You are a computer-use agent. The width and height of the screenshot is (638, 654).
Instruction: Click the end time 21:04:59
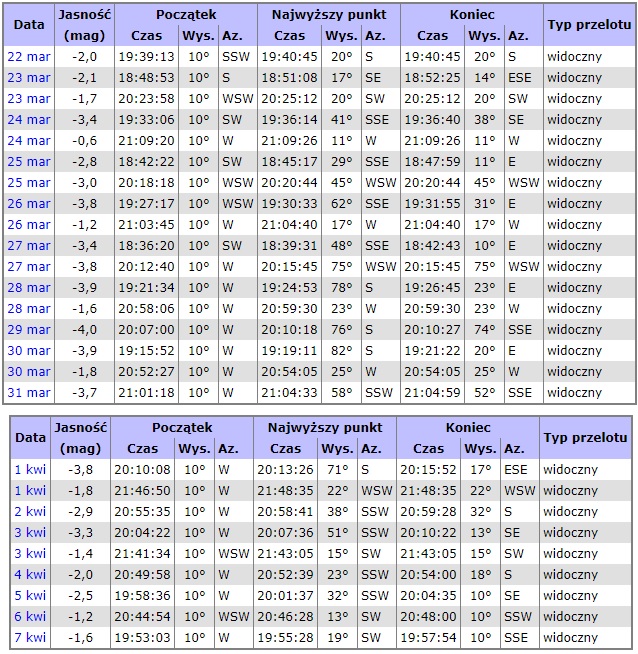coord(432,392)
